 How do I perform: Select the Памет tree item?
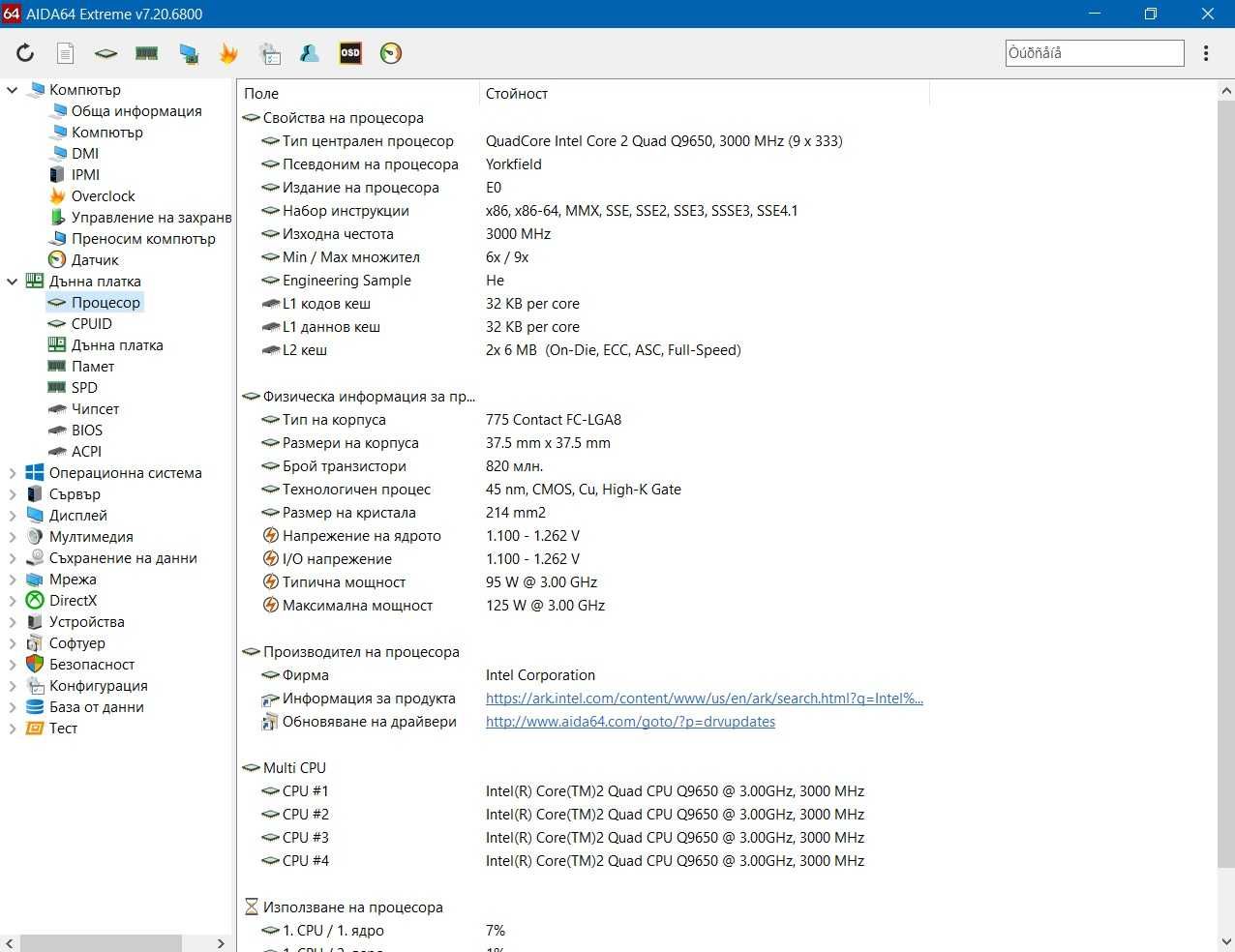click(x=93, y=367)
